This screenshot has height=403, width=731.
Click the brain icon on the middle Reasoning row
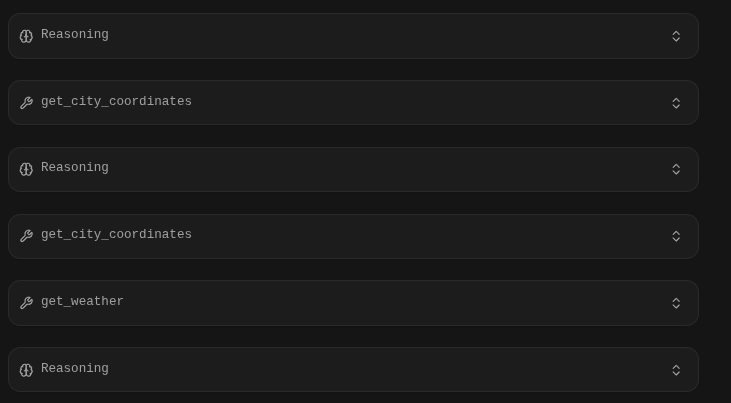pos(26,169)
